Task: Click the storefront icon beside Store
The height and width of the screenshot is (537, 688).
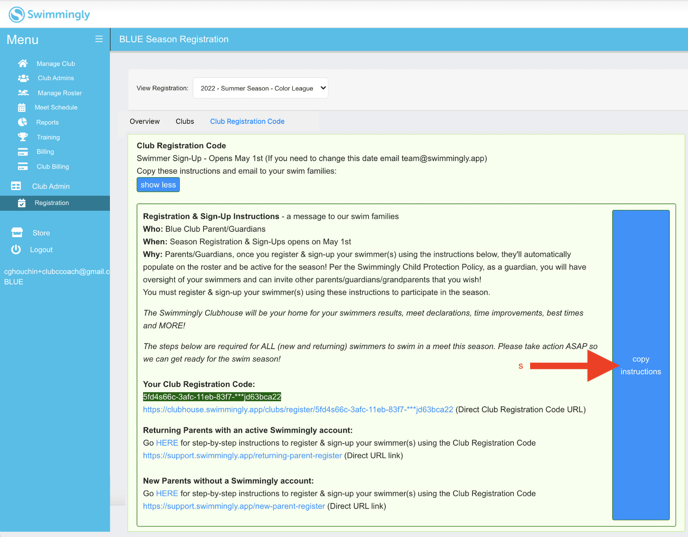Action: coord(17,233)
